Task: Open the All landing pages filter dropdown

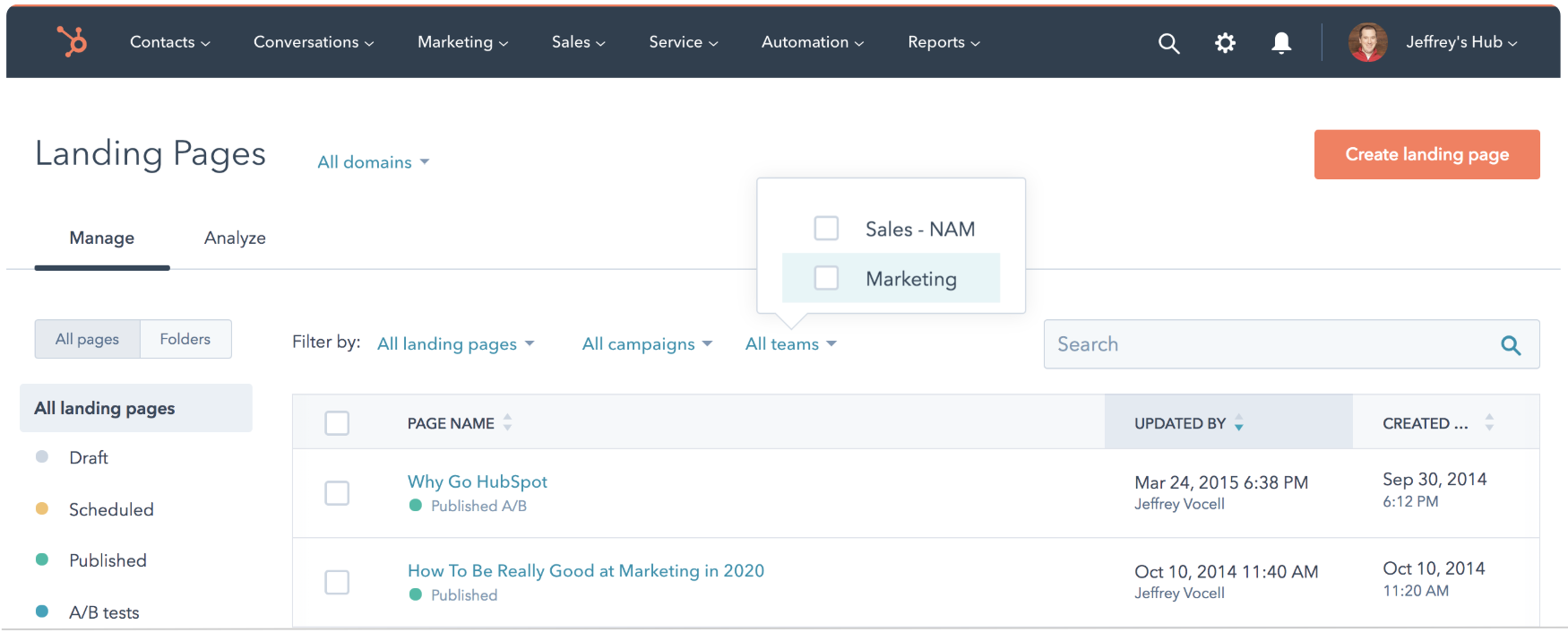Action: 455,344
